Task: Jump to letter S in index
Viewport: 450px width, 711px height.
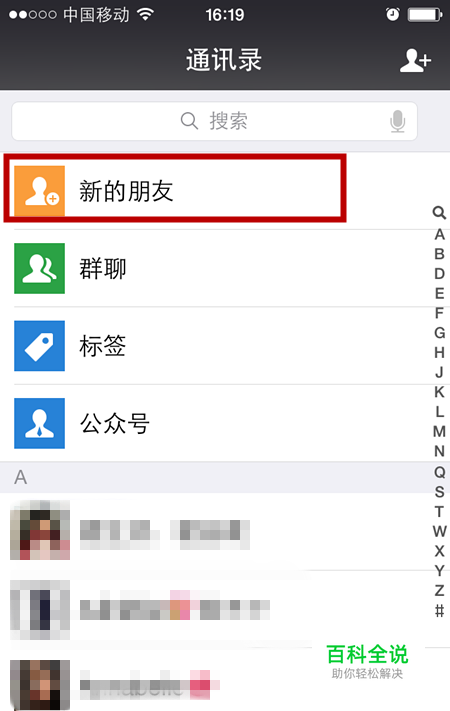Action: (x=439, y=492)
